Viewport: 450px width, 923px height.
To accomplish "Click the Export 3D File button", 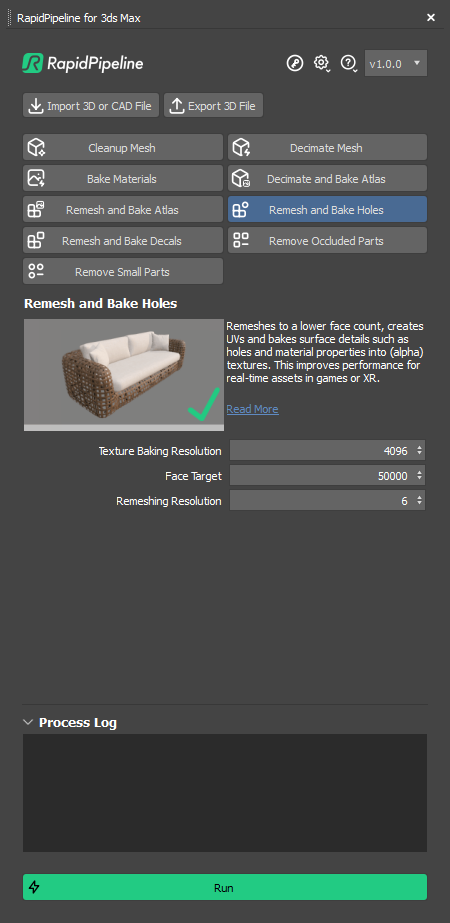I will click(x=213, y=106).
